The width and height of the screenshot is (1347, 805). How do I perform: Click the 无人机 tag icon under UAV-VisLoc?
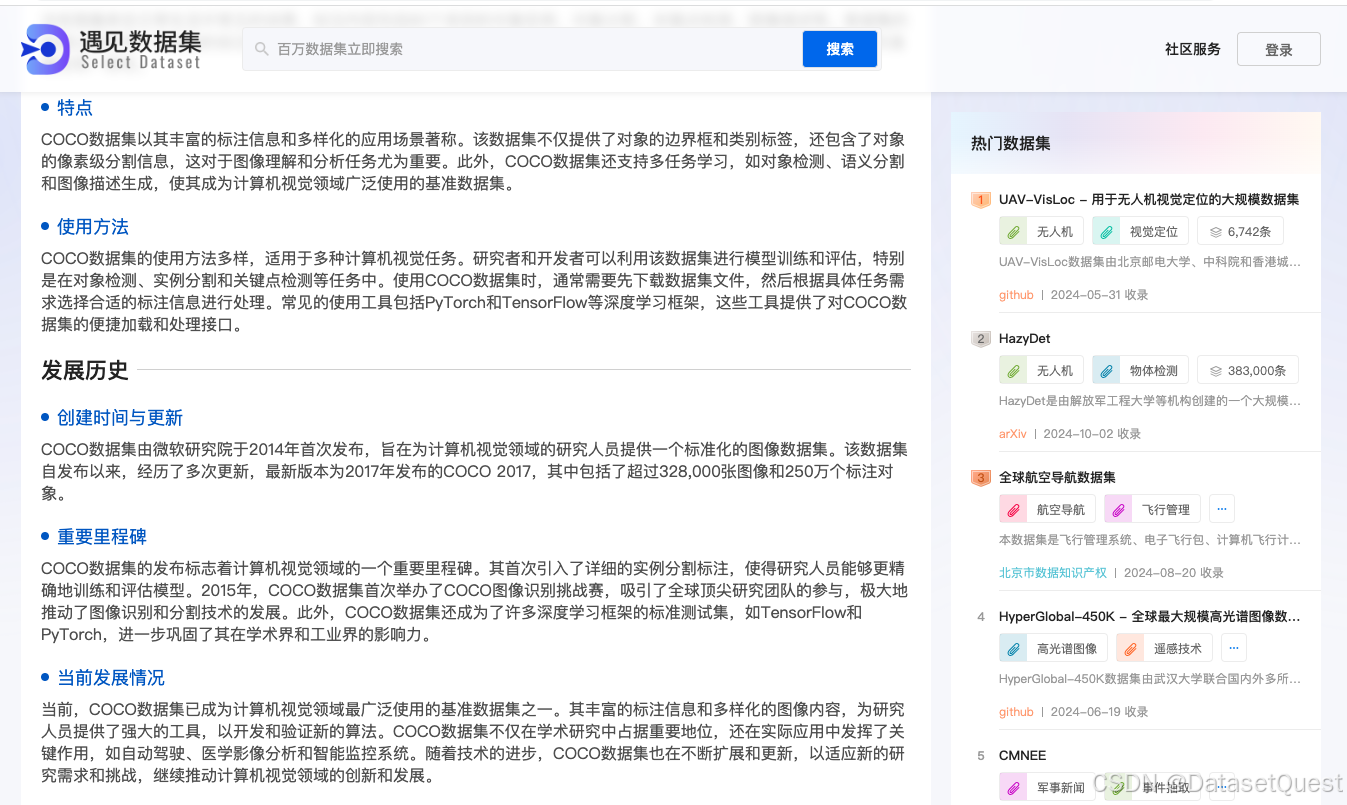coord(1013,231)
